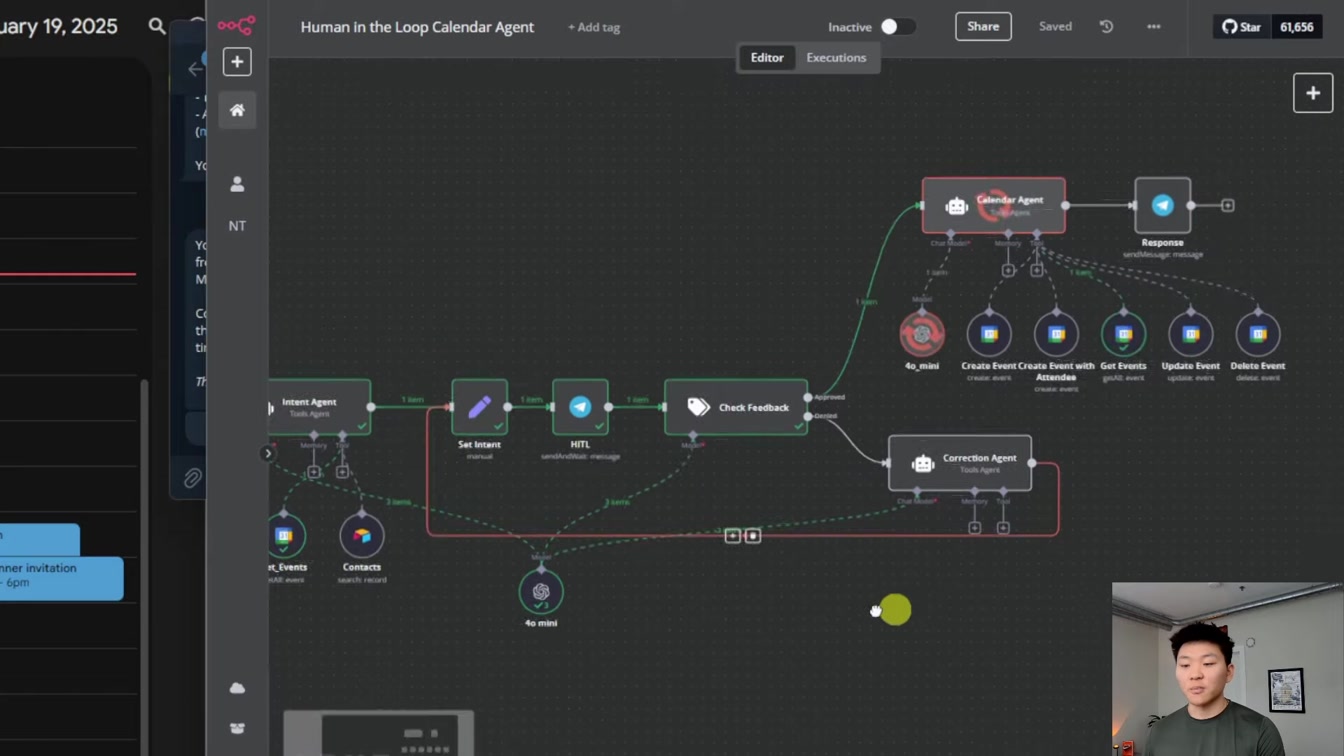
Task: Click the workflow title Human in the Loop Calendar Agent
Action: (417, 27)
